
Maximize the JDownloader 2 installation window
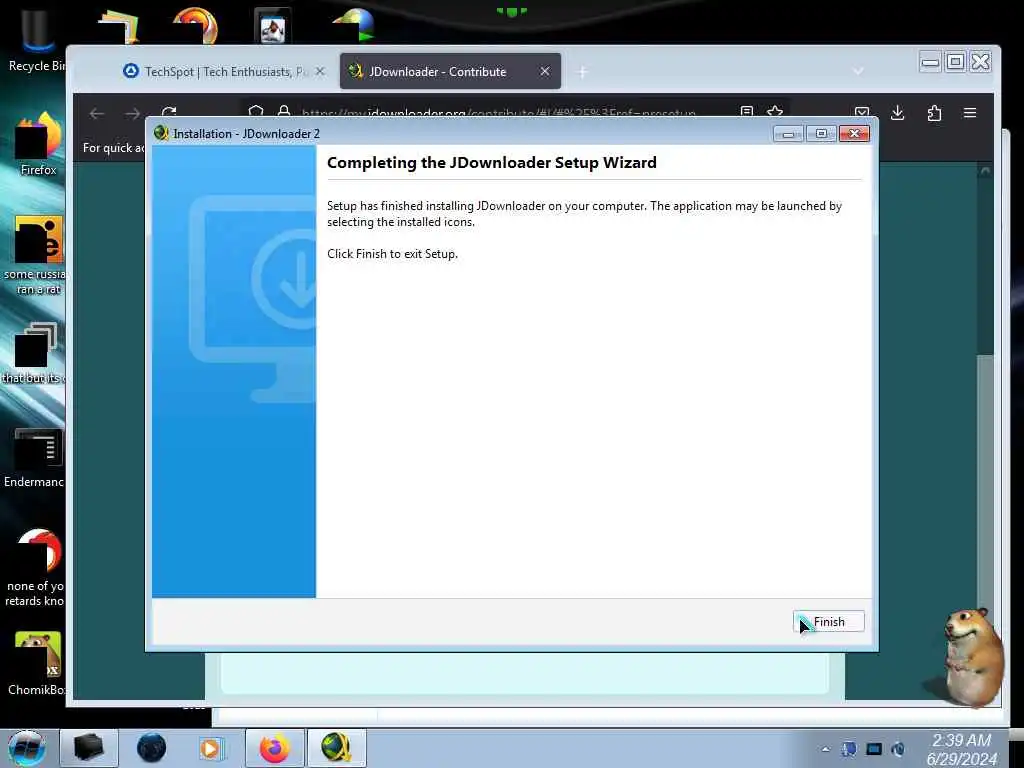[821, 134]
